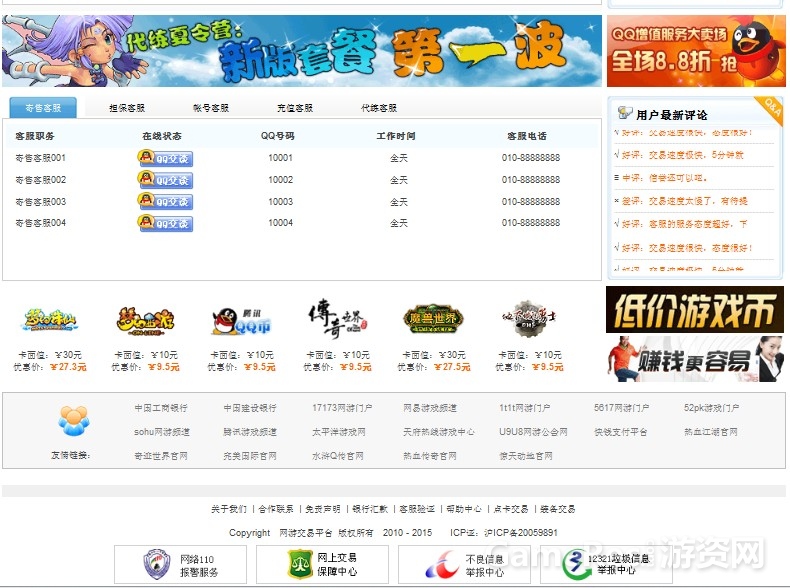Open the 1t1t网游门户 link
This screenshot has width=790, height=588.
pos(524,408)
